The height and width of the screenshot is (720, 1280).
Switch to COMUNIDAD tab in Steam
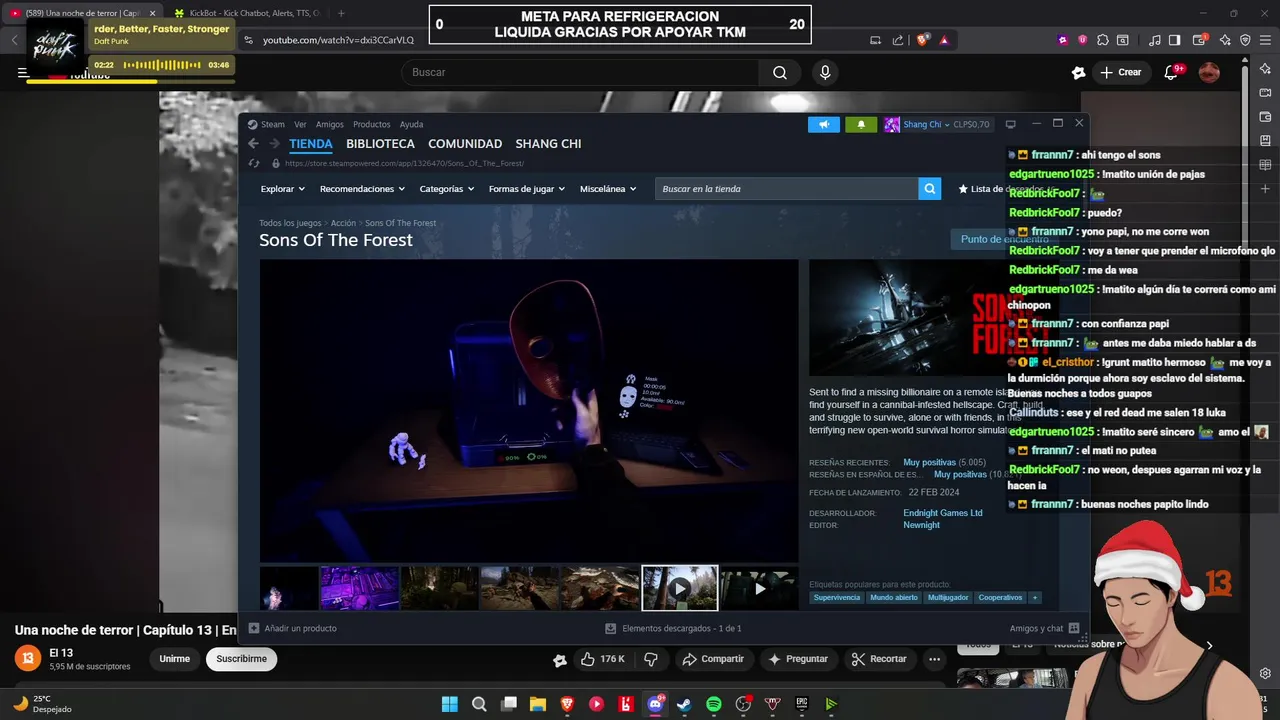465,144
